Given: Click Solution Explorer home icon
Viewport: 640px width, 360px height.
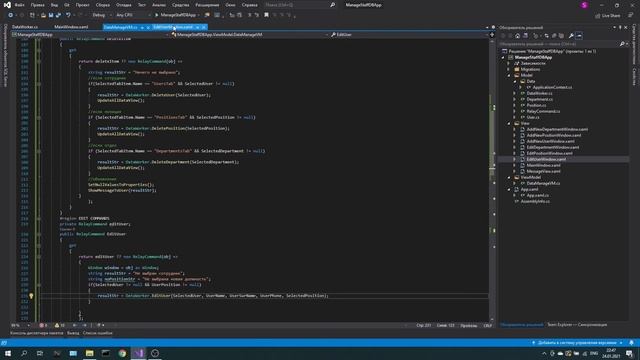Looking at the screenshot, I should [518, 36].
